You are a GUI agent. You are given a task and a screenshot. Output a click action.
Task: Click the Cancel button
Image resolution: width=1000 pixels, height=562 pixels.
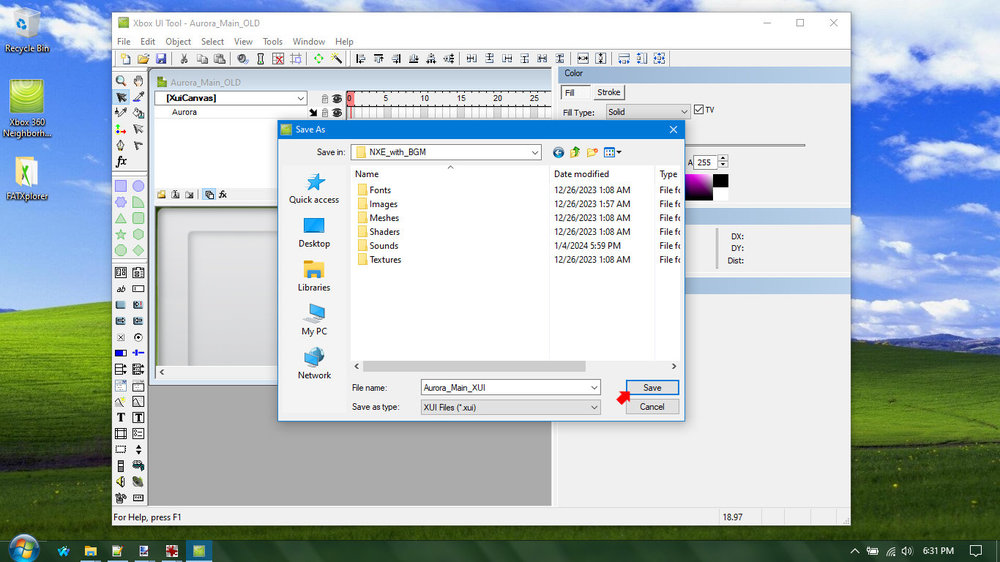click(652, 407)
